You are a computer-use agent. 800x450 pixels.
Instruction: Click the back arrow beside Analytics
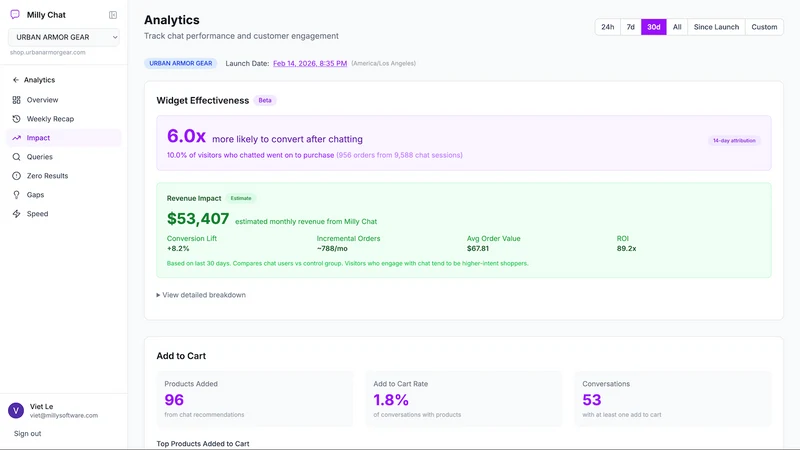pyautogui.click(x=16, y=80)
